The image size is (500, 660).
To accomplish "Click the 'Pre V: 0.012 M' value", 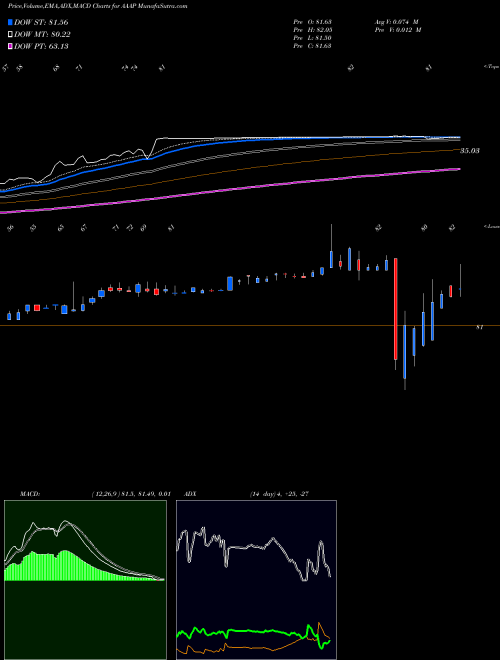I will (398, 30).
